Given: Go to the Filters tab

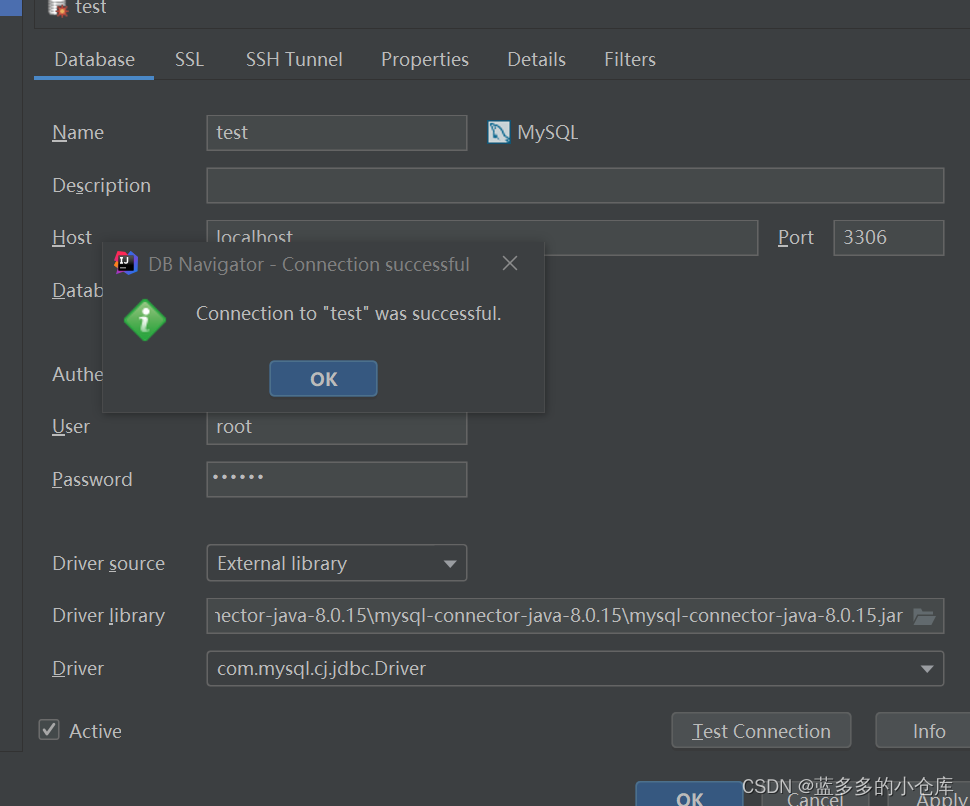Looking at the screenshot, I should click(x=630, y=59).
